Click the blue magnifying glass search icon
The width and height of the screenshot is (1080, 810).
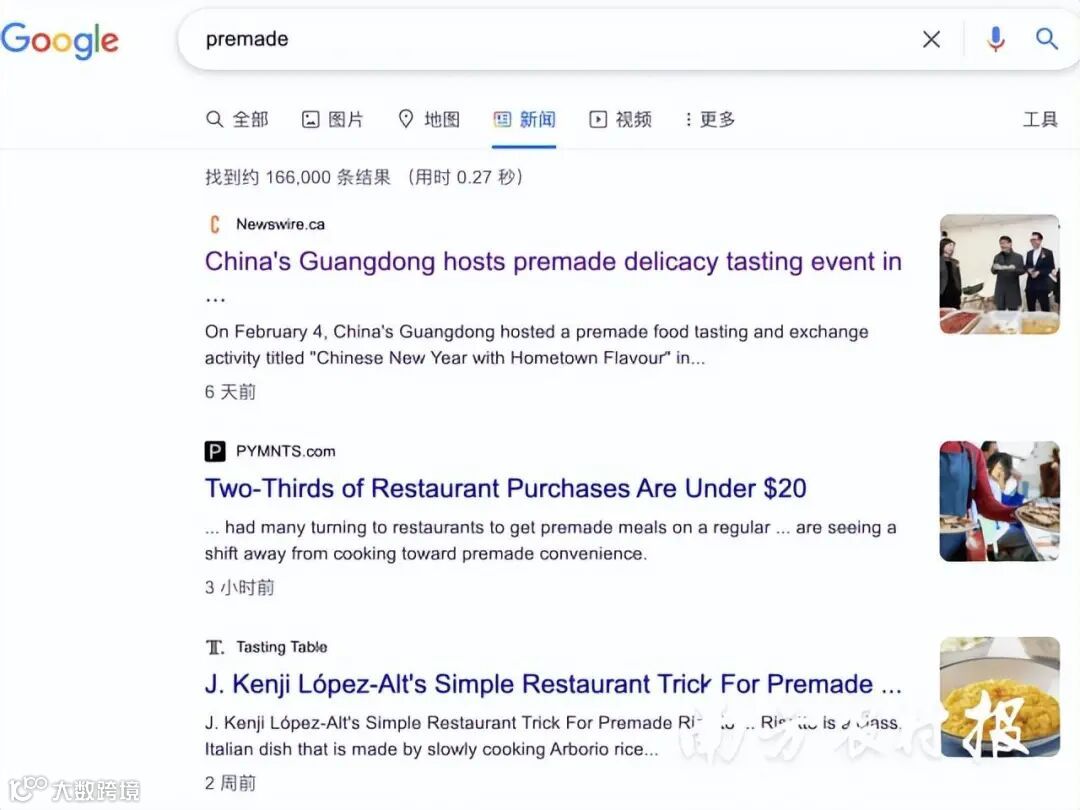click(1046, 39)
